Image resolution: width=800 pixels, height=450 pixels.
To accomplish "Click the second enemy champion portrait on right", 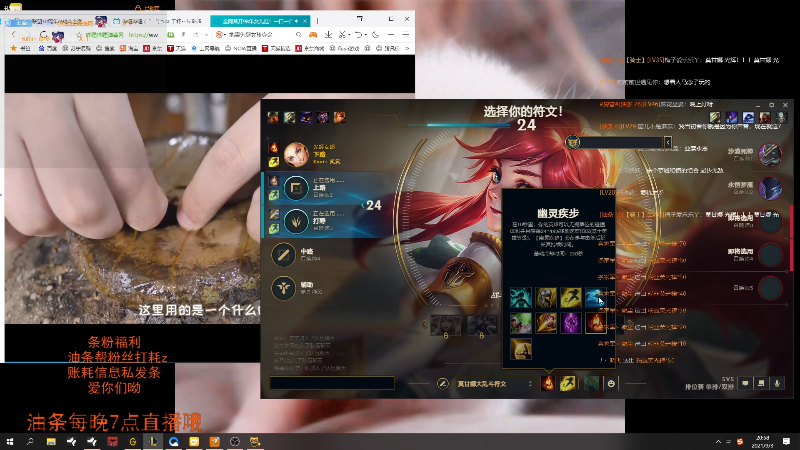I will pos(770,188).
